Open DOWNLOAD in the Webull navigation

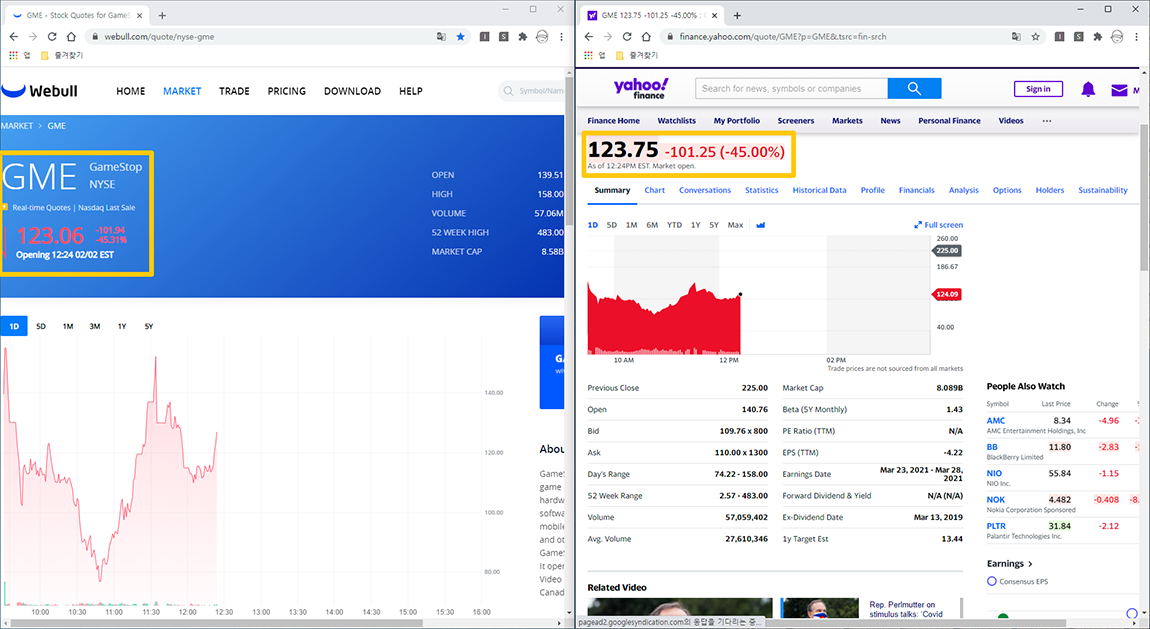coord(352,91)
